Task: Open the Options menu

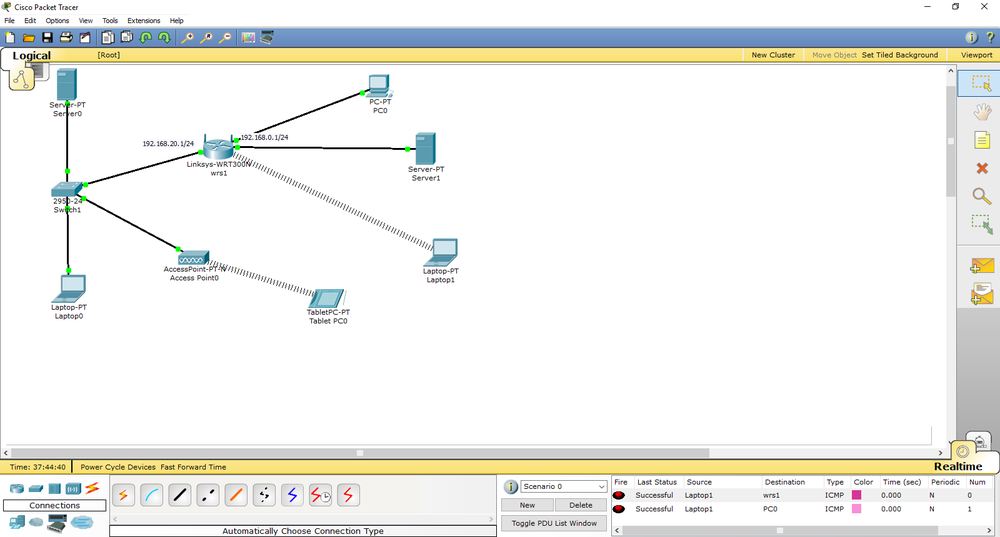Action: [57, 20]
